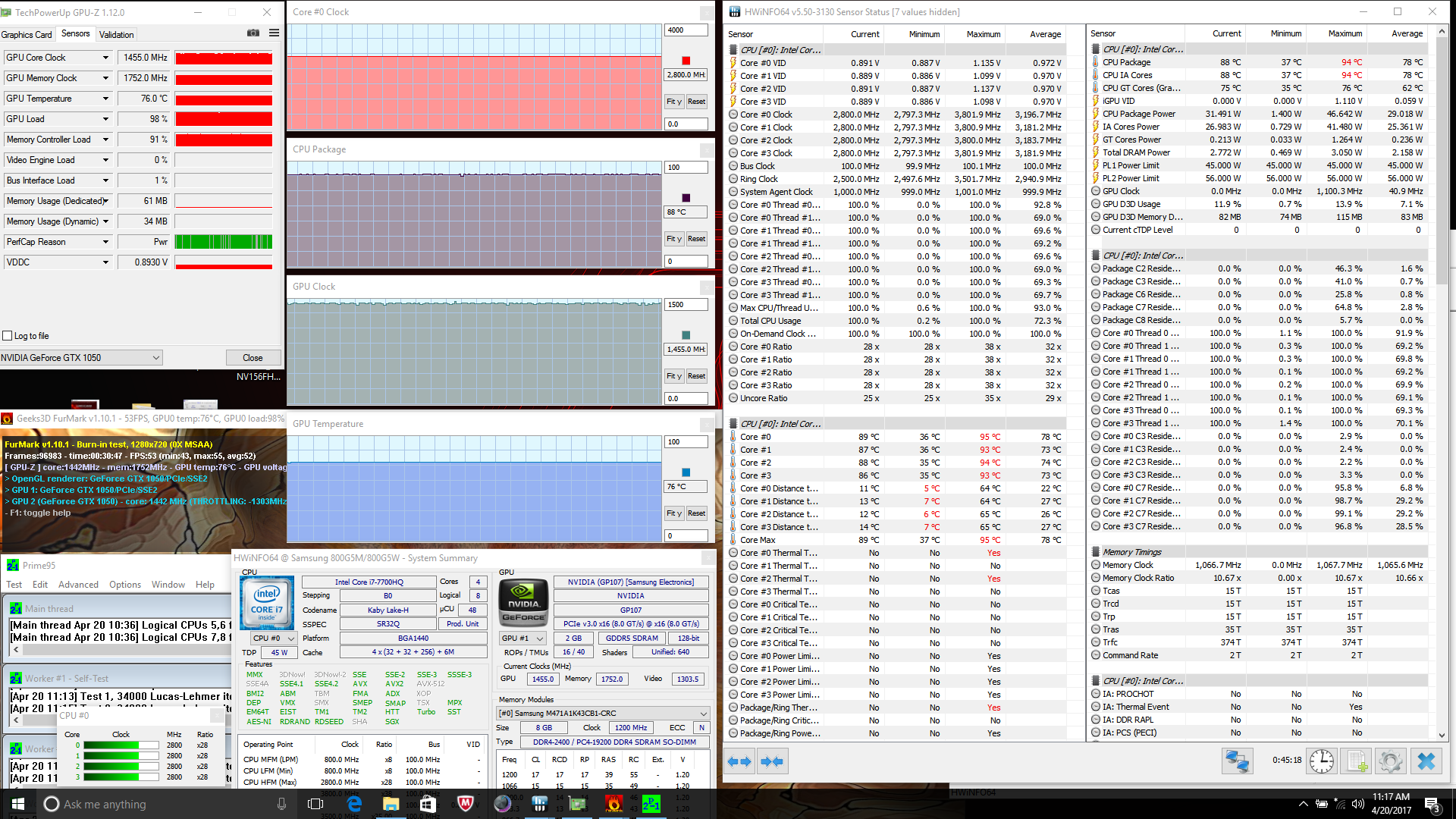Open GPU Core Clock sensor dropdown
This screenshot has height=819, width=1456.
pos(105,58)
